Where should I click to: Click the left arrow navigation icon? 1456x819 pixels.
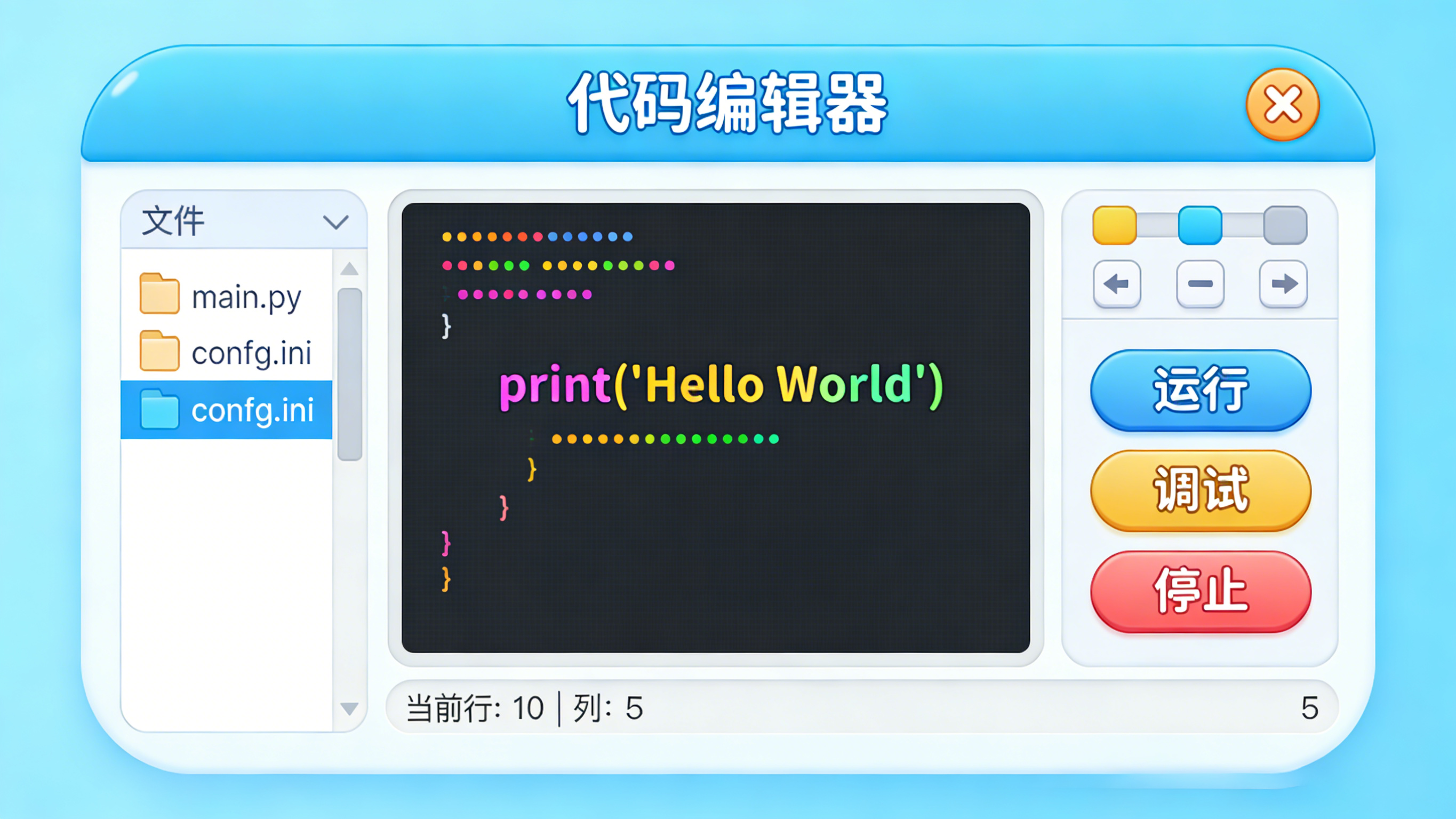tap(1117, 284)
